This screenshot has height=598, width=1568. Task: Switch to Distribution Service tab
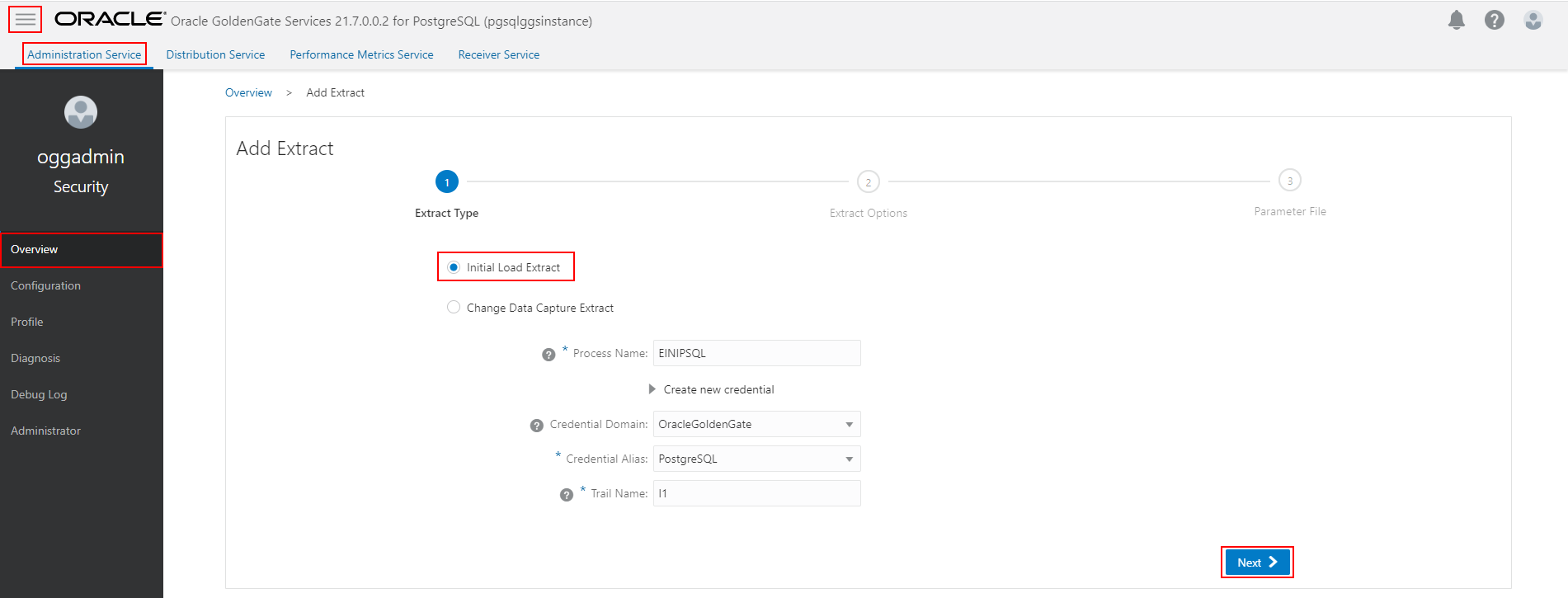215,54
